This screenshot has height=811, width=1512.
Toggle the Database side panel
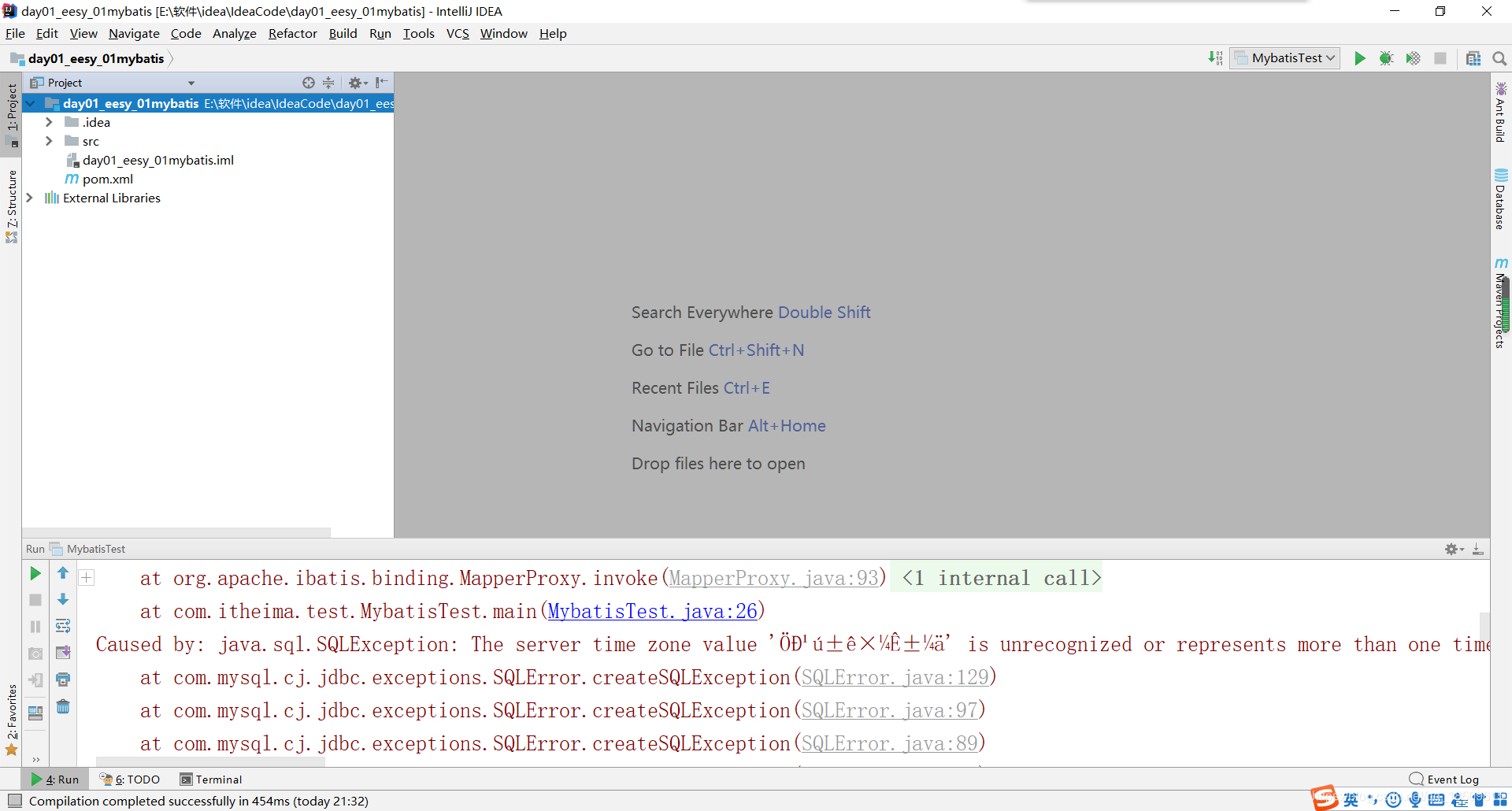1501,199
